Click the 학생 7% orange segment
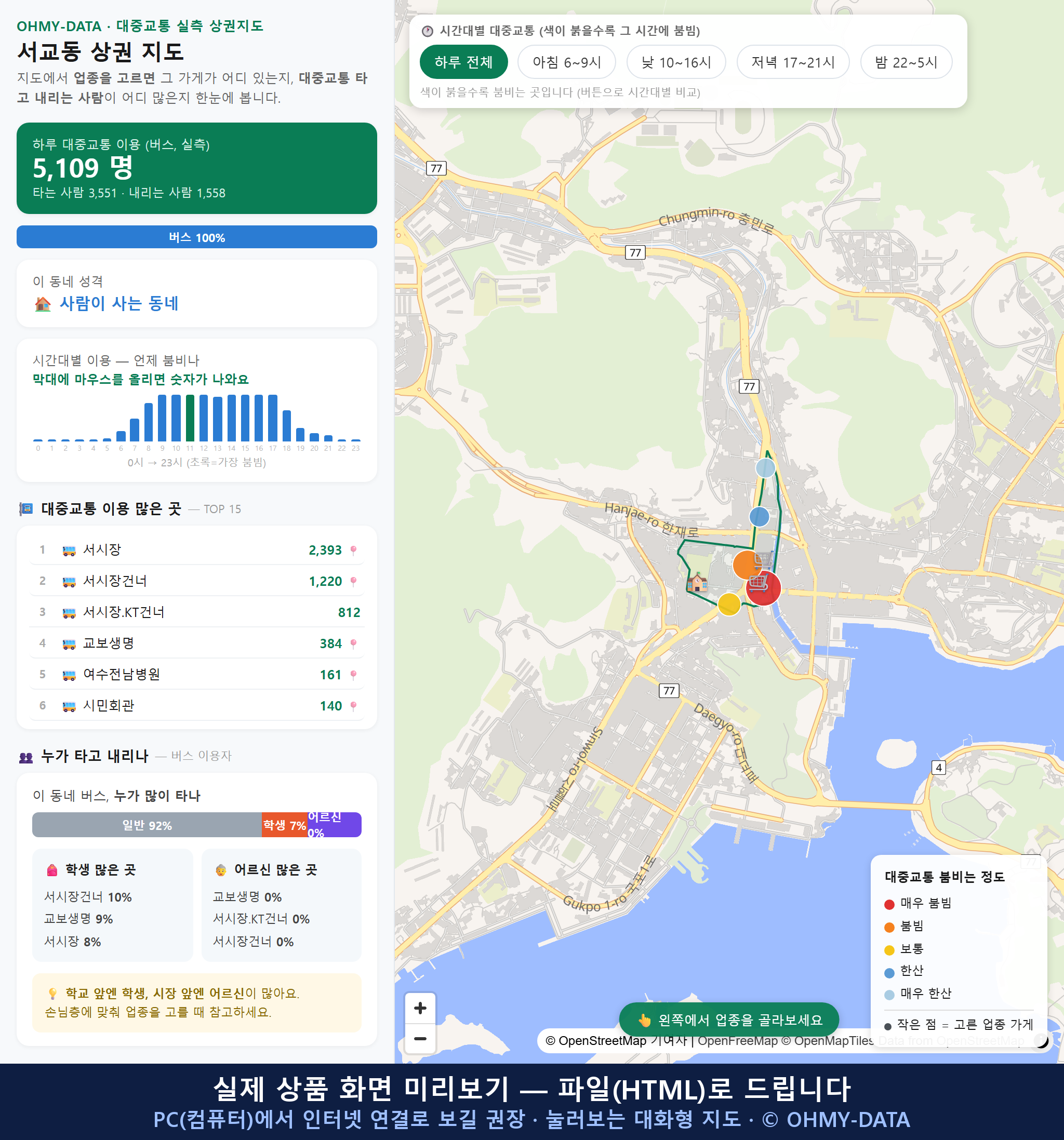 tap(285, 825)
